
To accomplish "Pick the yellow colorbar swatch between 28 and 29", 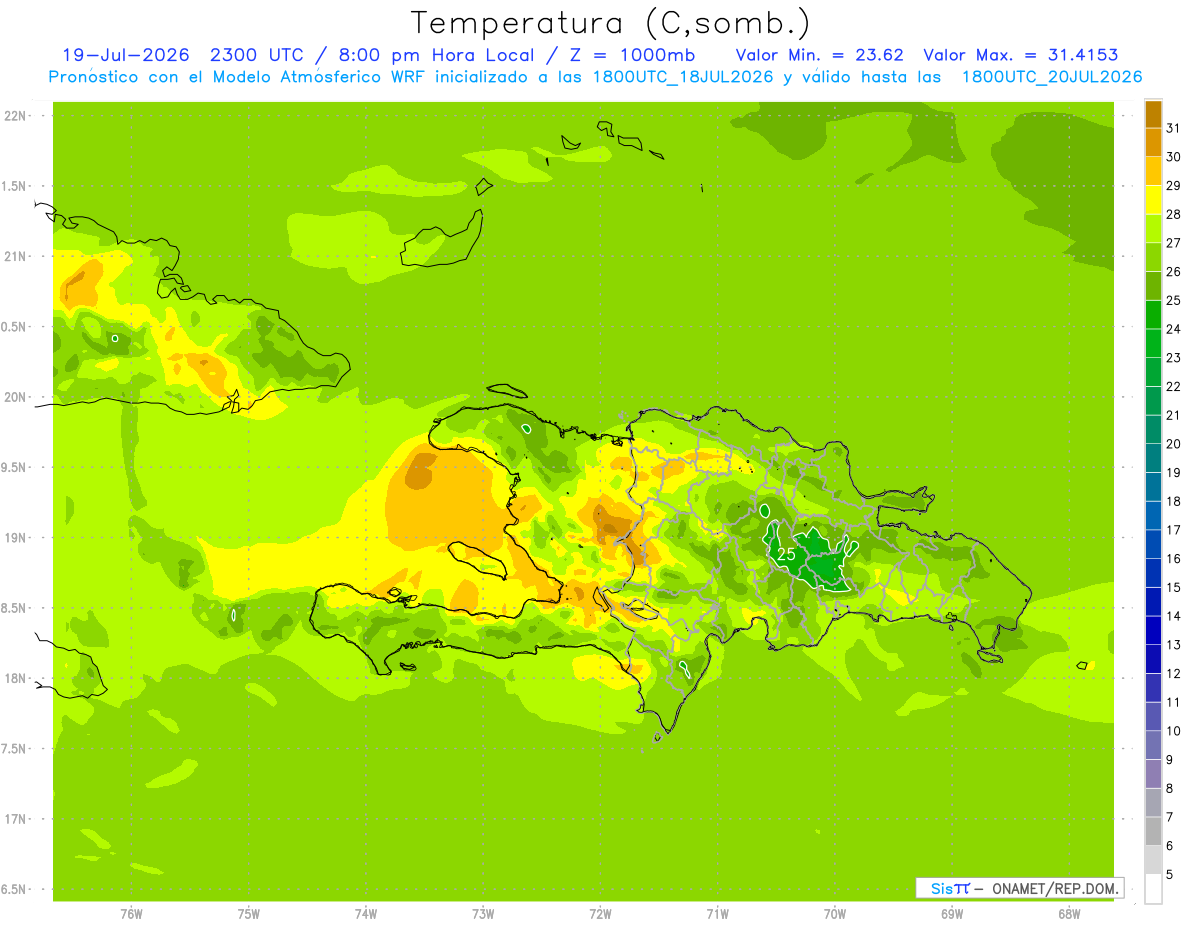I will [x=1153, y=200].
